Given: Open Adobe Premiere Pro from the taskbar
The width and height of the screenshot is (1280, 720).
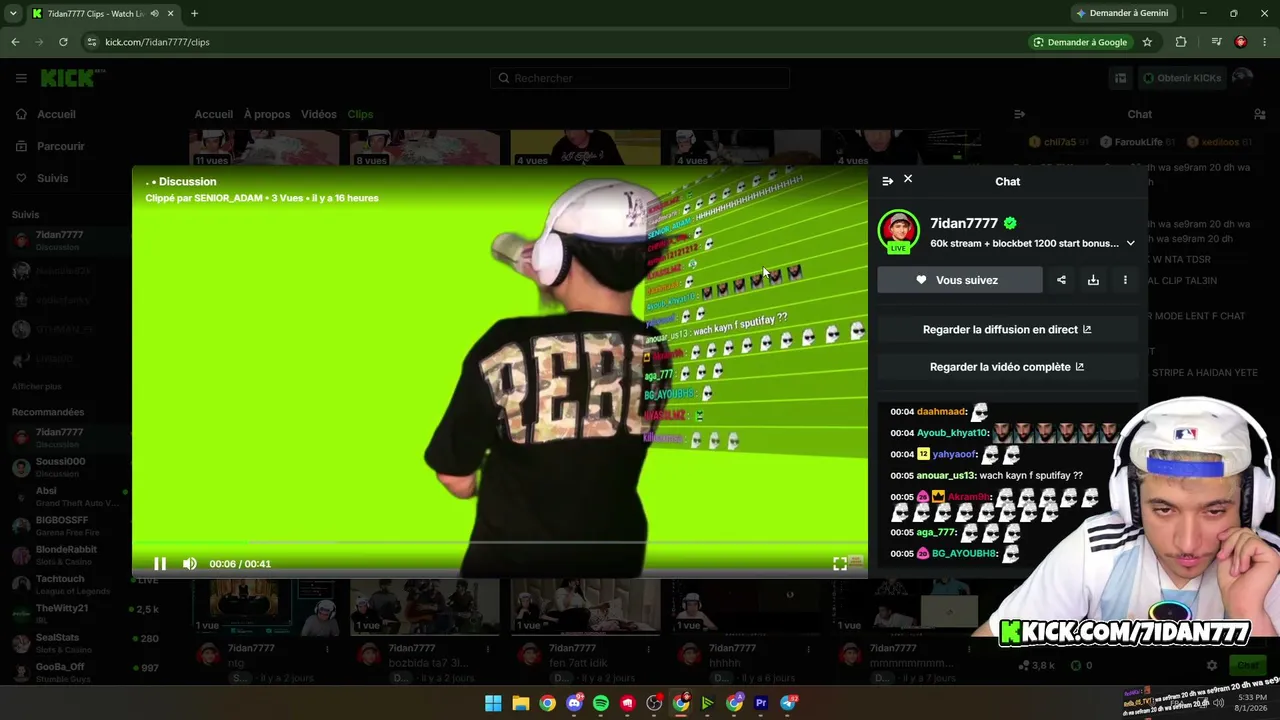Looking at the screenshot, I should click(761, 703).
